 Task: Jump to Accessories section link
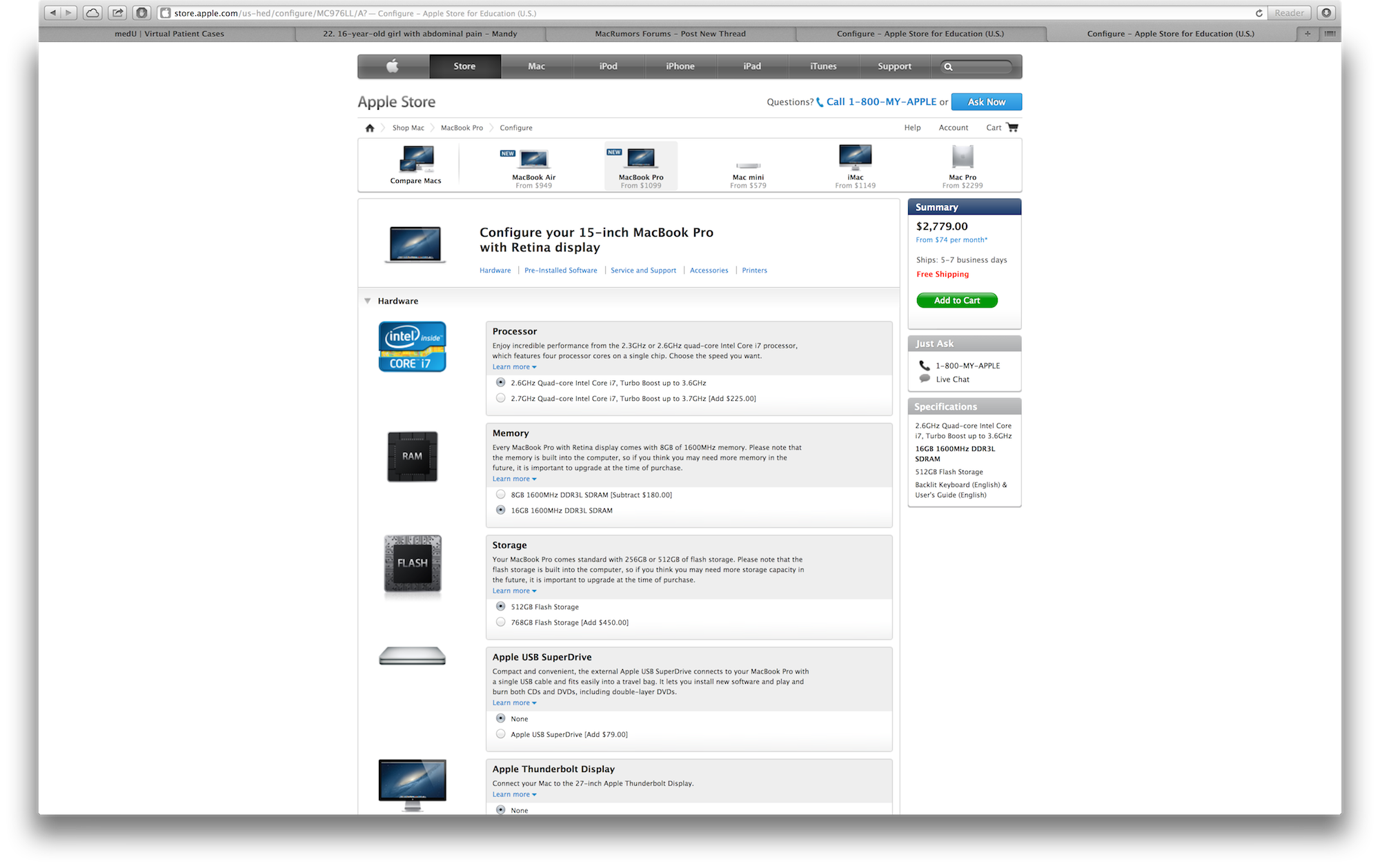pyautogui.click(x=709, y=270)
